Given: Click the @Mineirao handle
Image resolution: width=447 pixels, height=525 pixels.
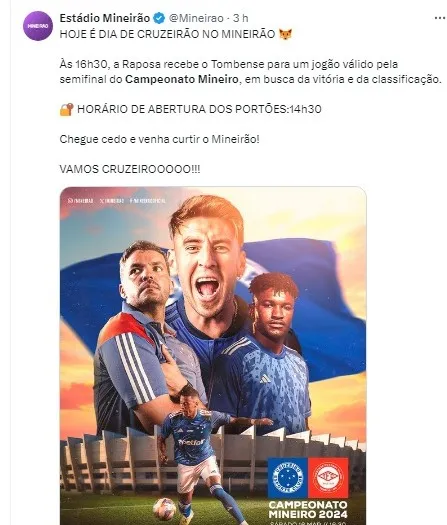Looking at the screenshot, I should (196, 18).
